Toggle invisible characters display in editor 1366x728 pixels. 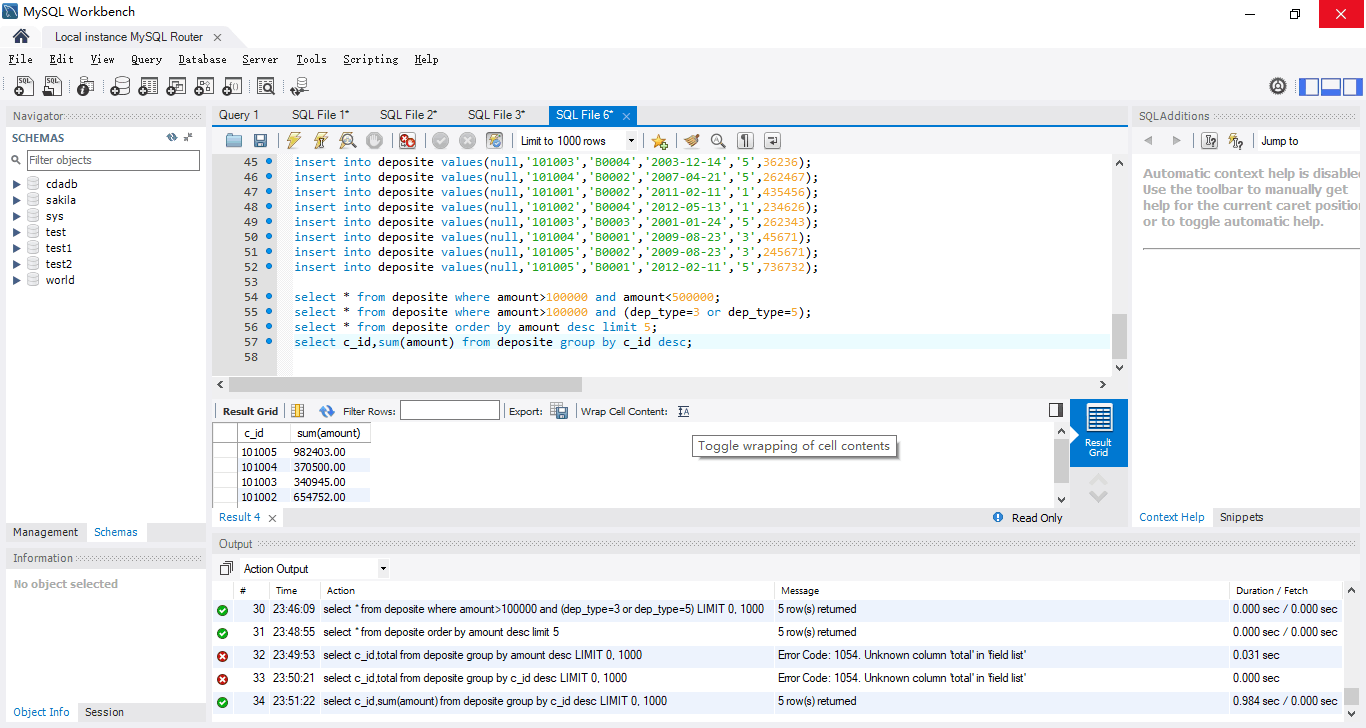click(x=745, y=141)
